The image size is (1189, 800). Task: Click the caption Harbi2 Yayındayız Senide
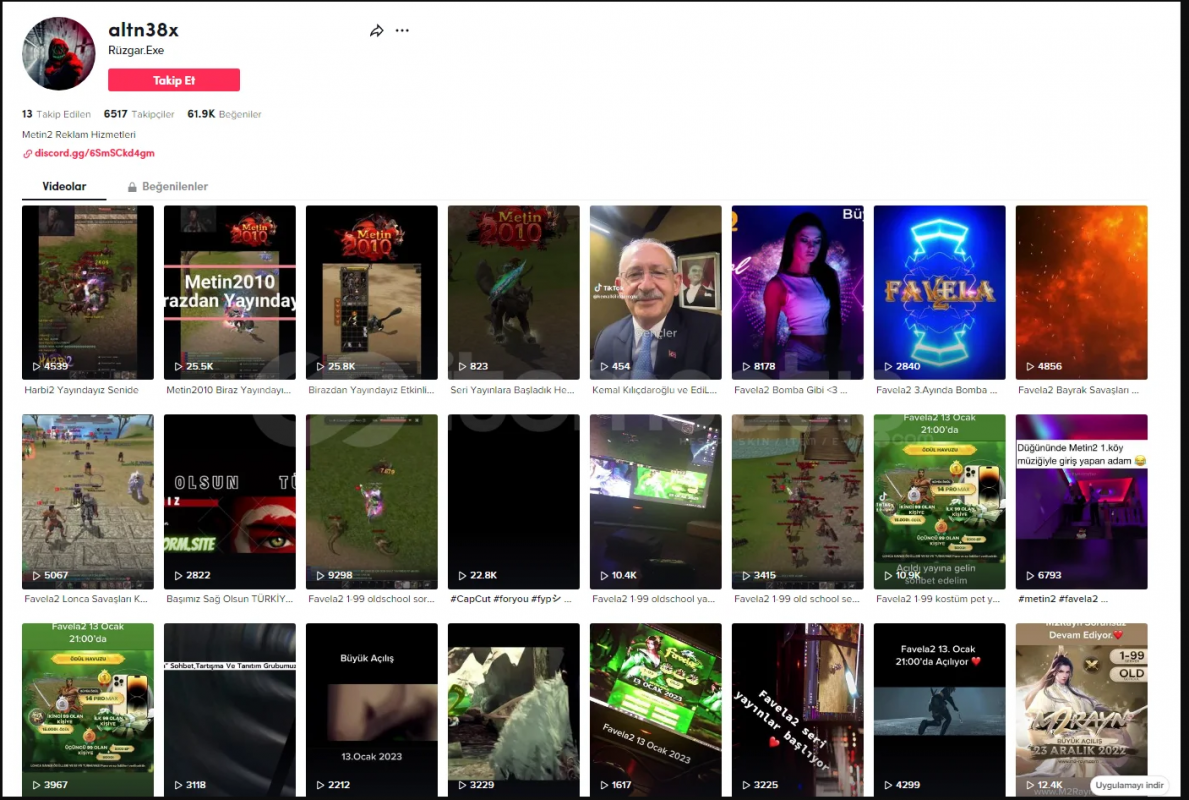pyautogui.click(x=81, y=390)
